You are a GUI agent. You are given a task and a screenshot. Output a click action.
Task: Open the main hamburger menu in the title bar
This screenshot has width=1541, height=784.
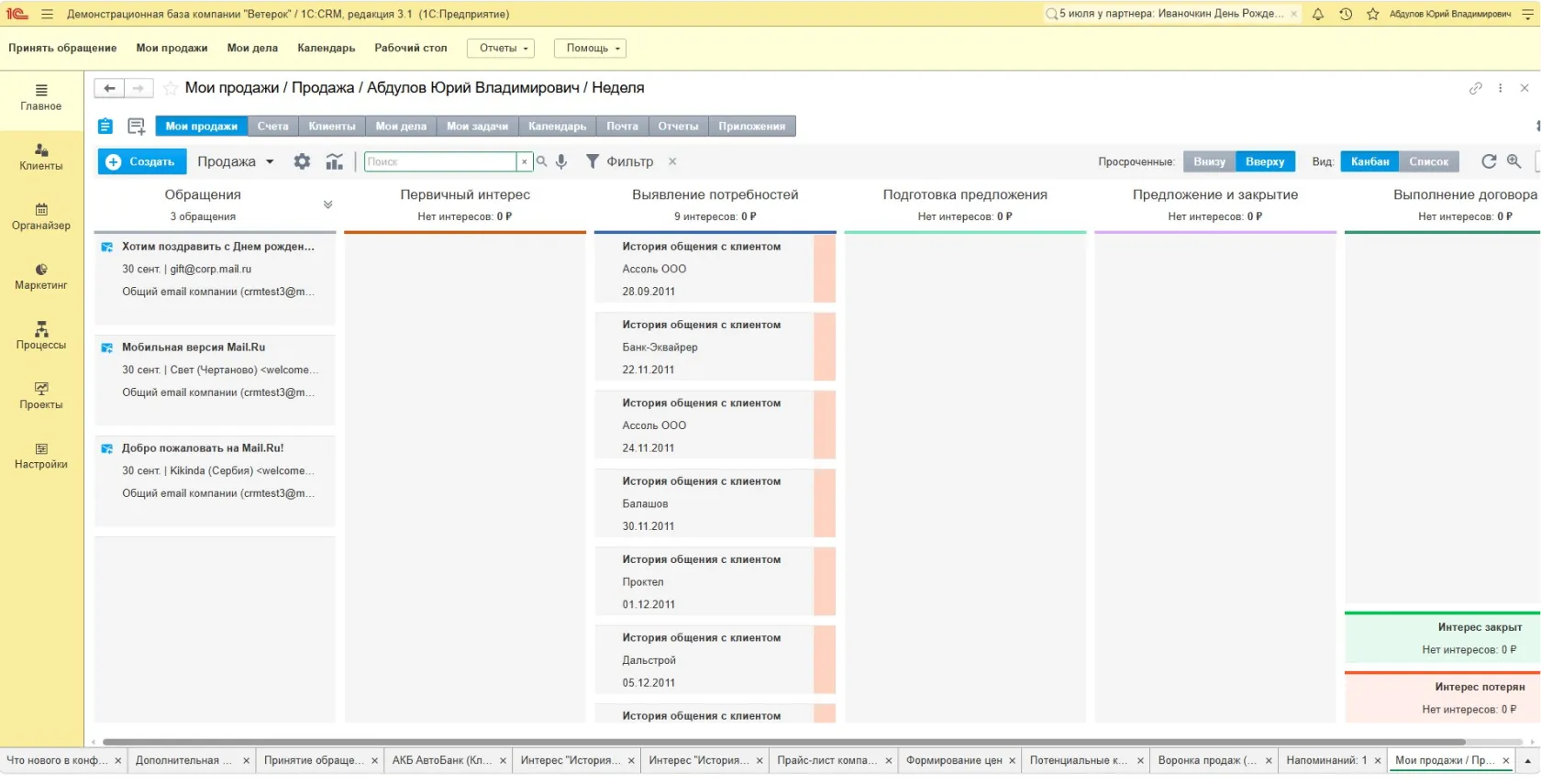[47, 14]
